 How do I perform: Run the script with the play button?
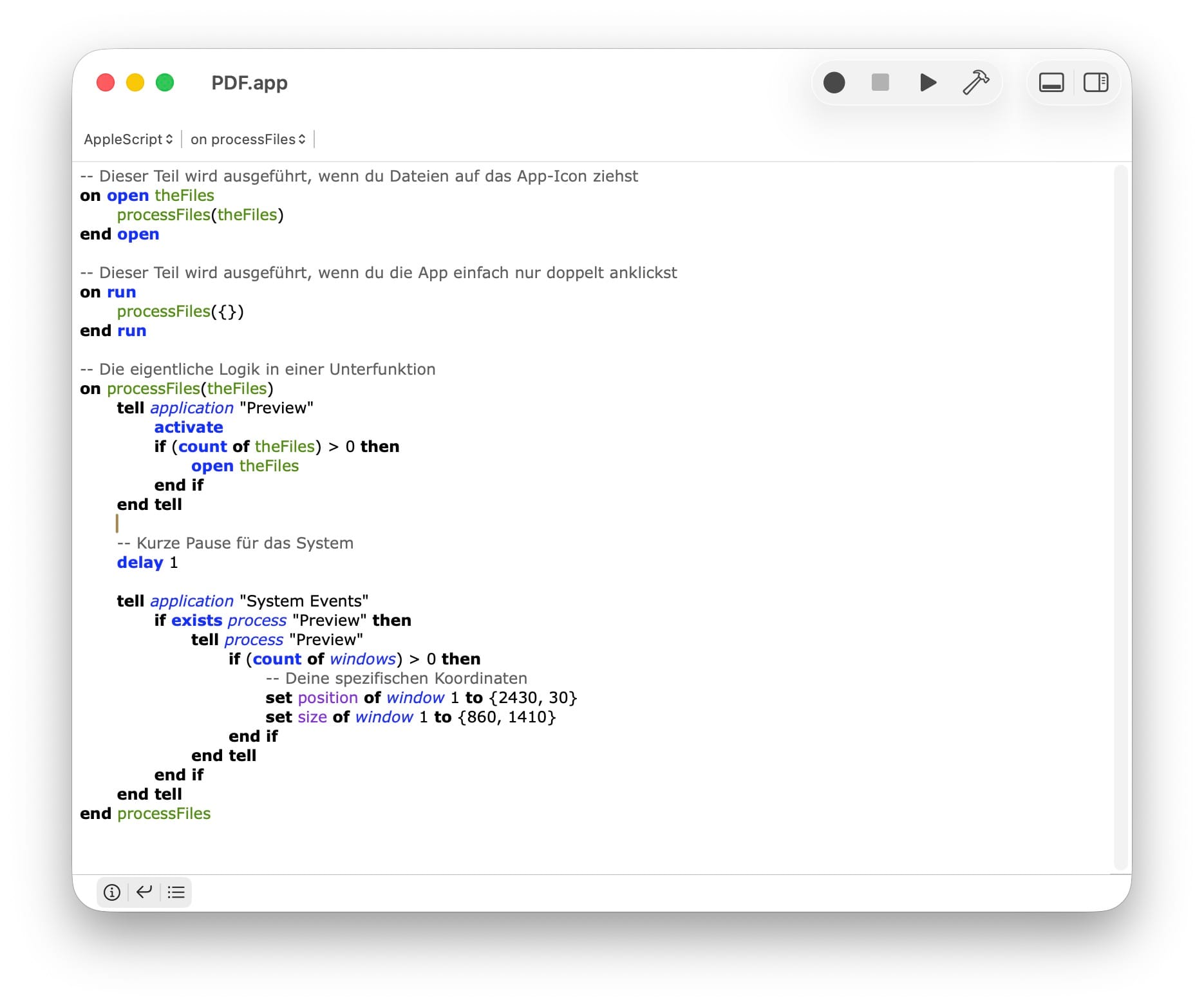click(927, 82)
